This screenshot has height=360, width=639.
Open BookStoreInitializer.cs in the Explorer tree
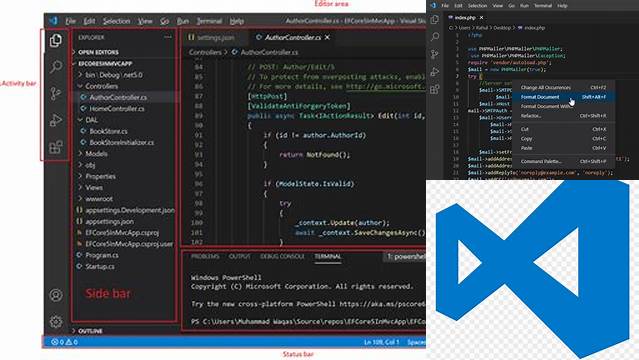click(x=121, y=143)
